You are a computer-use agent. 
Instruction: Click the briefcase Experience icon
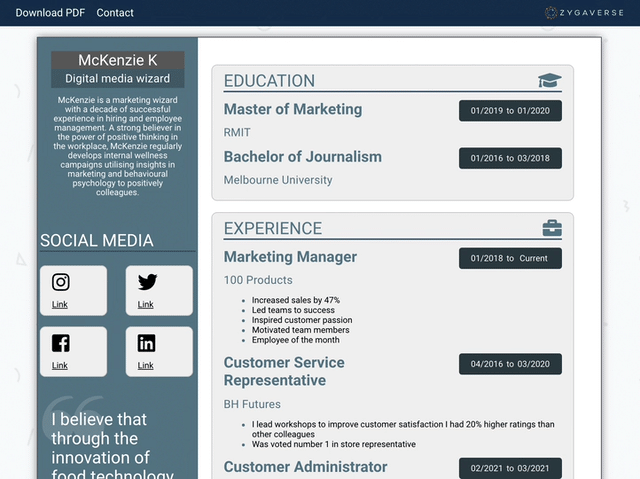click(551, 228)
